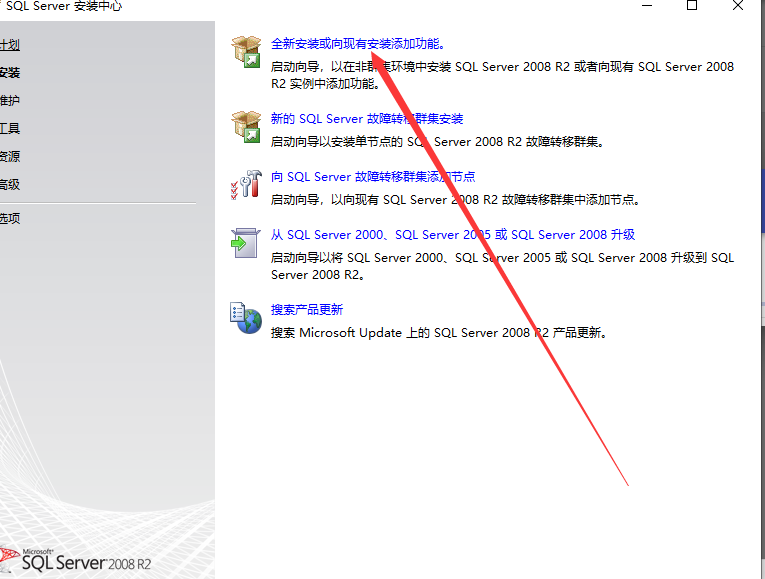This screenshot has height=579, width=765.
Task: Click description text of new standalone installation
Action: tap(503, 75)
